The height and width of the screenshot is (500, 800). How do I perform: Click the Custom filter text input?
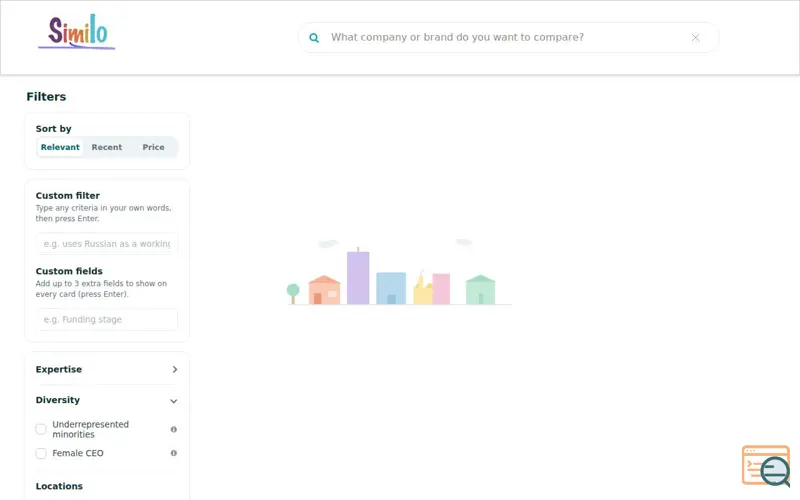pyautogui.click(x=107, y=244)
